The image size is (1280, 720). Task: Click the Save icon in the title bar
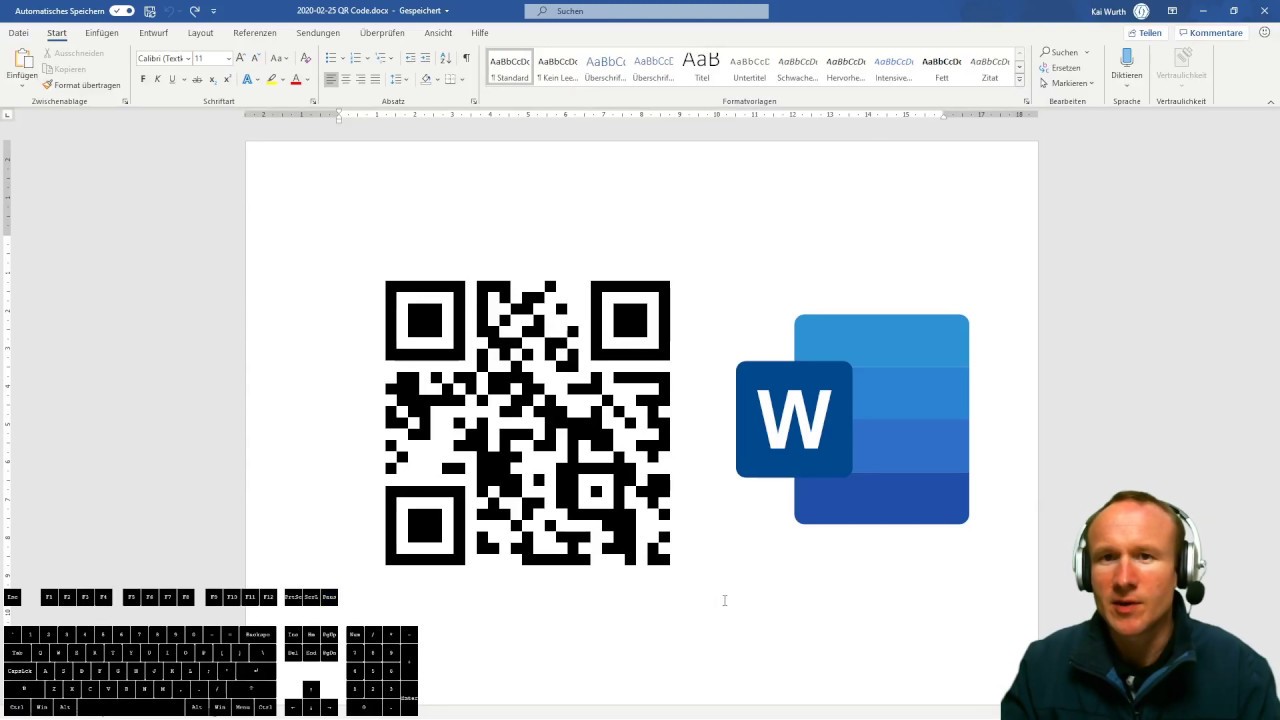(x=150, y=11)
